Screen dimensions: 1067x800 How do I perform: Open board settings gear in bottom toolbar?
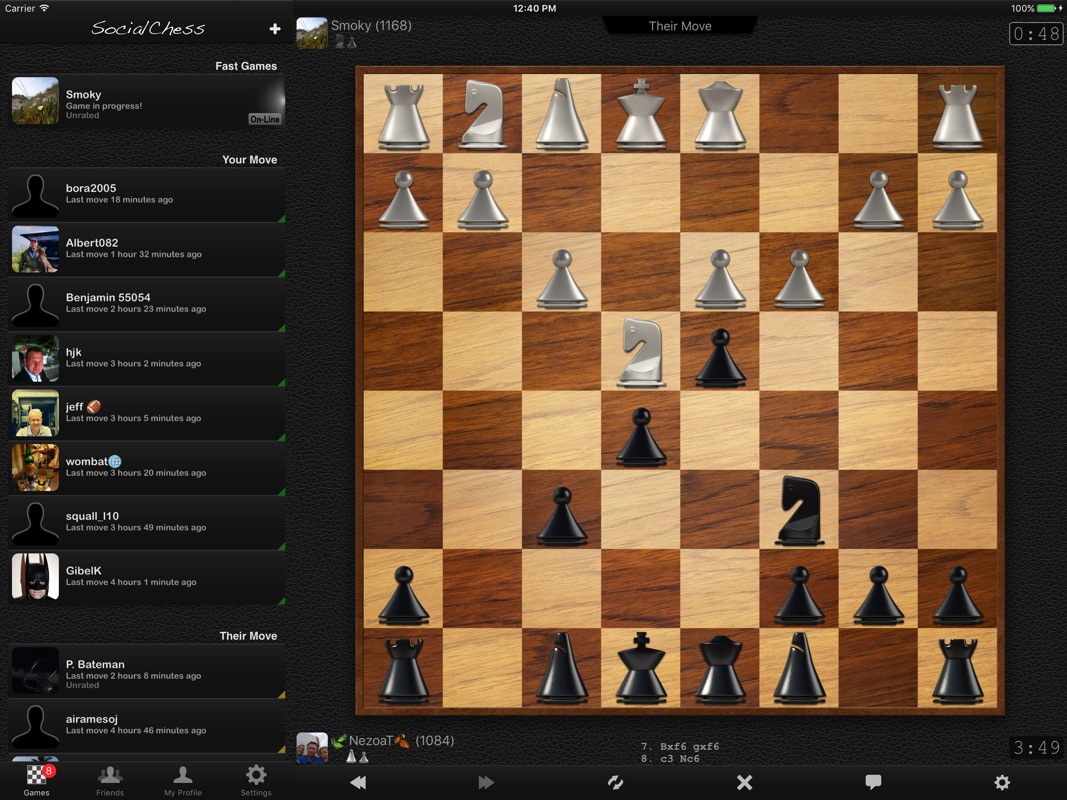coord(1002,783)
